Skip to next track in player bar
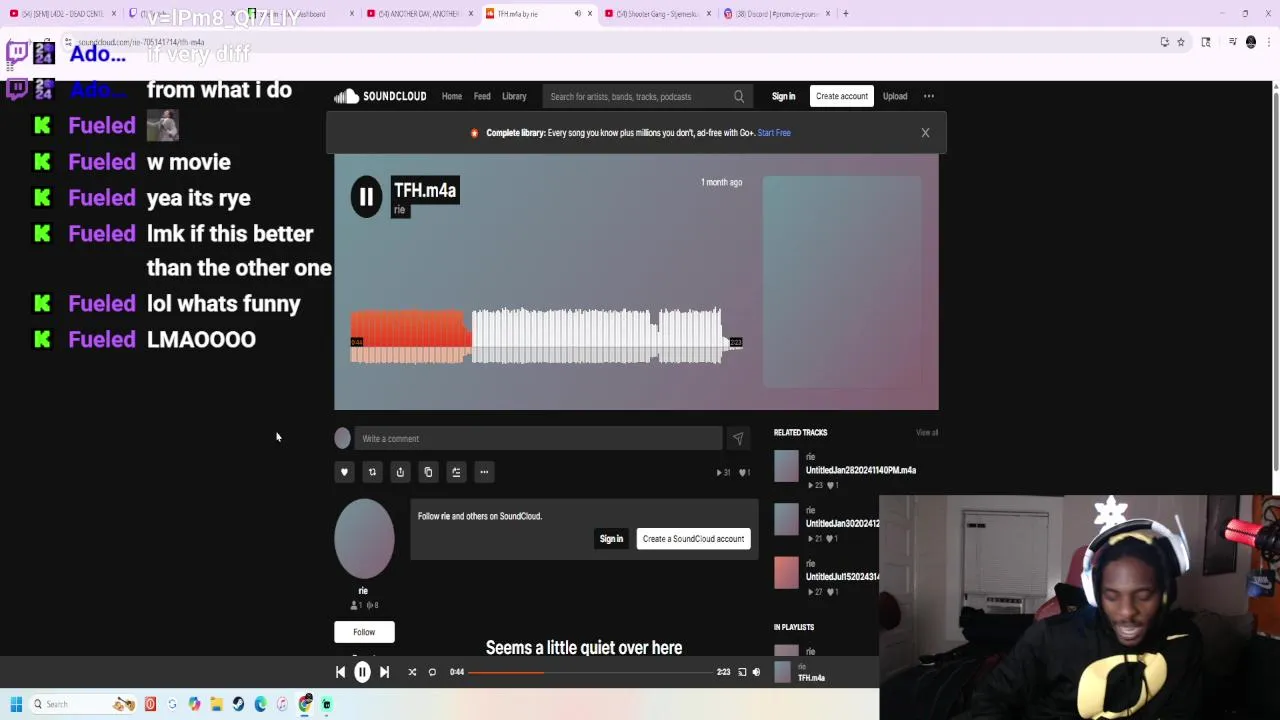This screenshot has width=1280, height=720. point(385,672)
